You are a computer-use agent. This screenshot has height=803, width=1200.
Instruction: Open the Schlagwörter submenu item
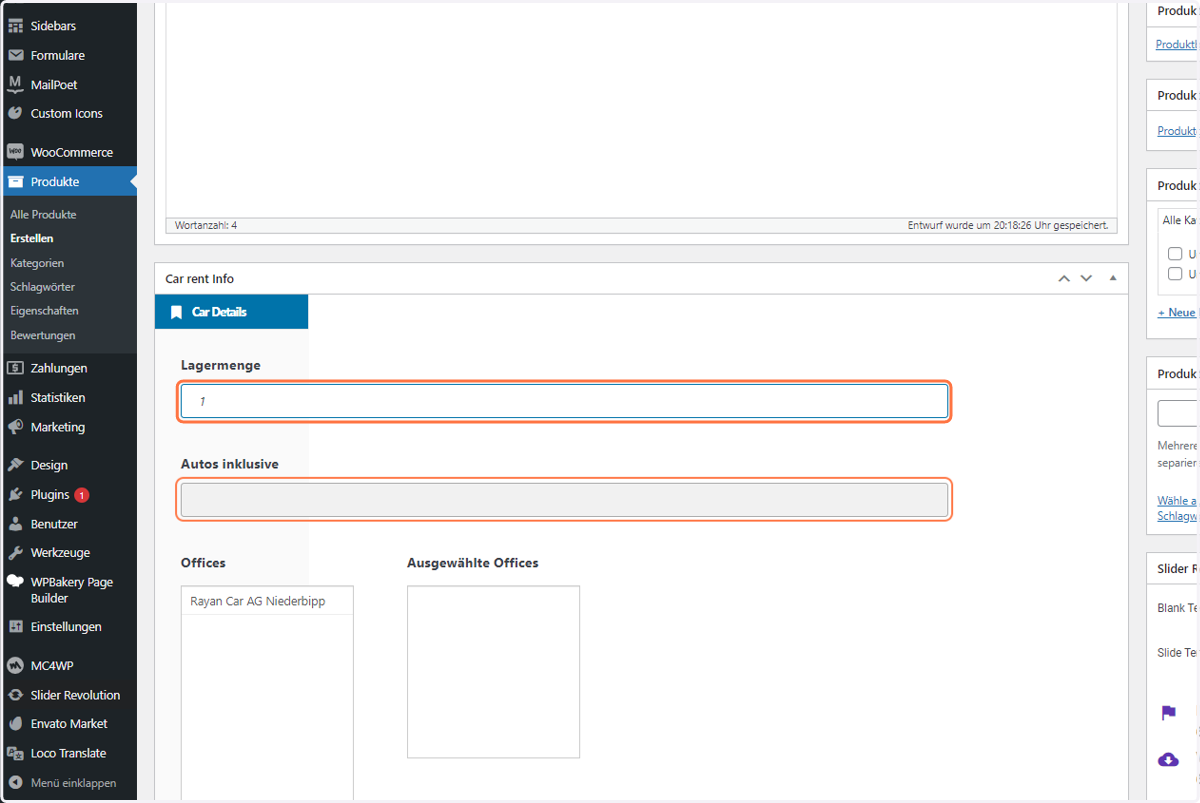[x=42, y=287]
